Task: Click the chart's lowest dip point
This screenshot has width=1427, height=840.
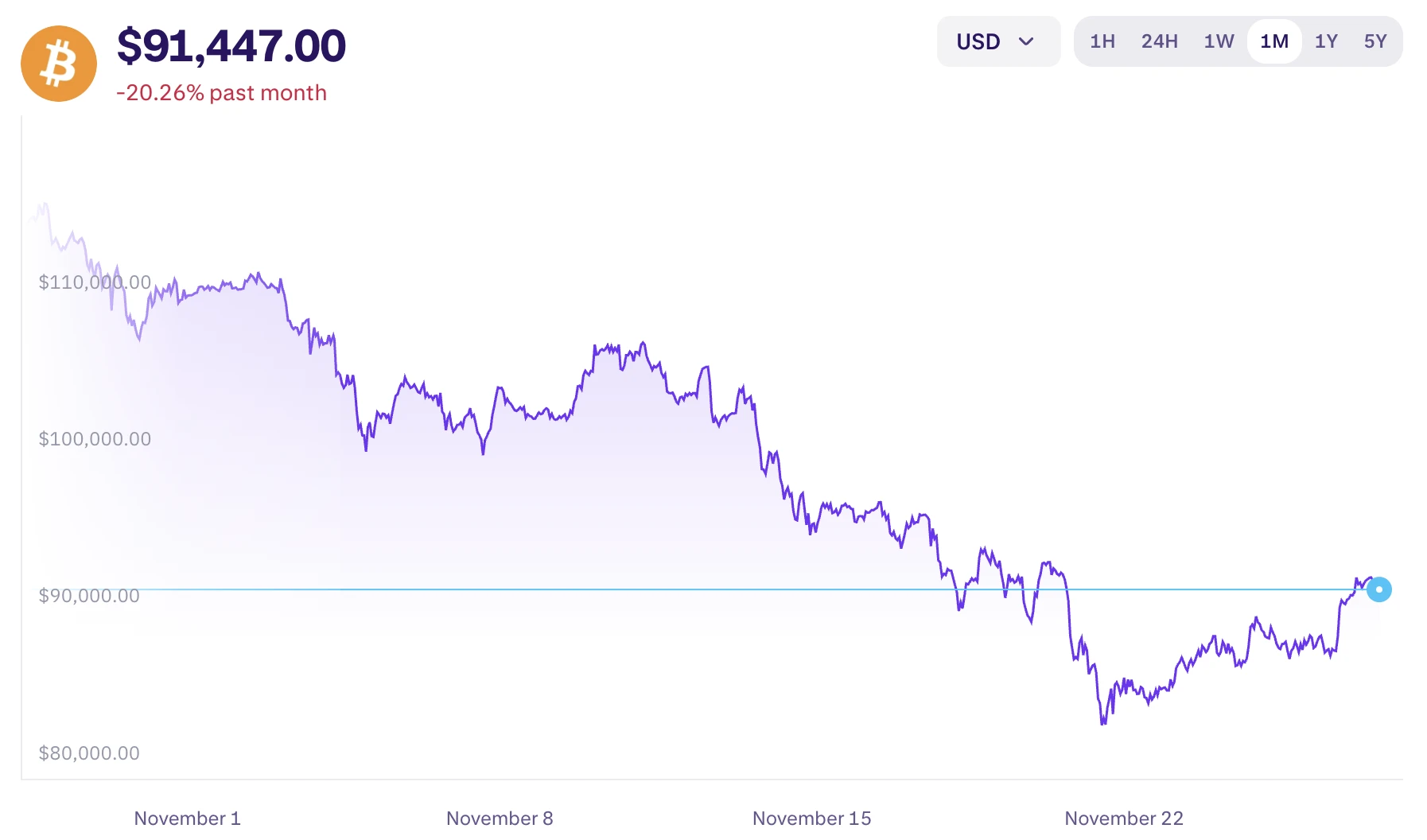Action: [x=1102, y=724]
